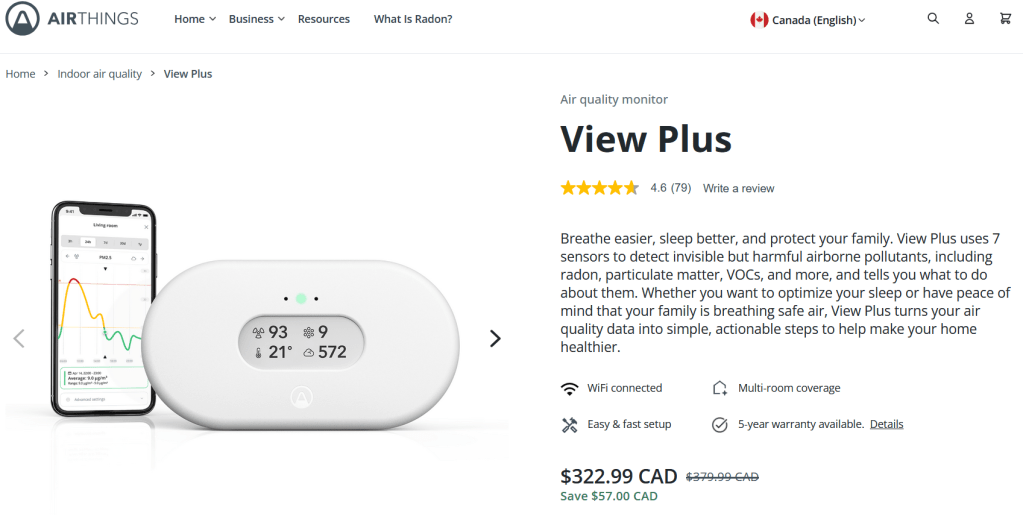Open the shopping cart icon
The width and height of the screenshot is (1023, 516).
click(1005, 18)
